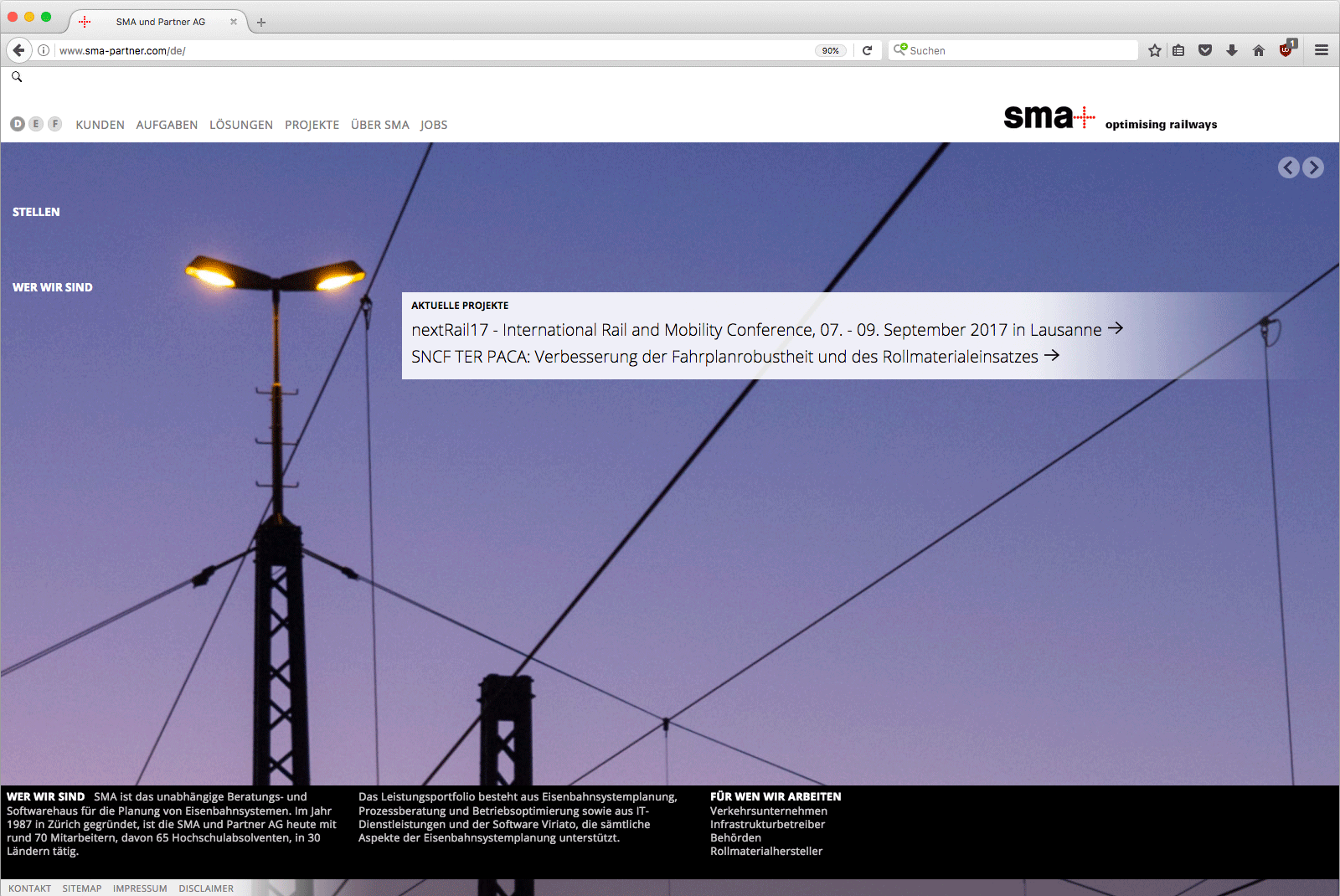Open the SNCF TER PACA project link
Image resolution: width=1340 pixels, height=896 pixels.
click(734, 357)
